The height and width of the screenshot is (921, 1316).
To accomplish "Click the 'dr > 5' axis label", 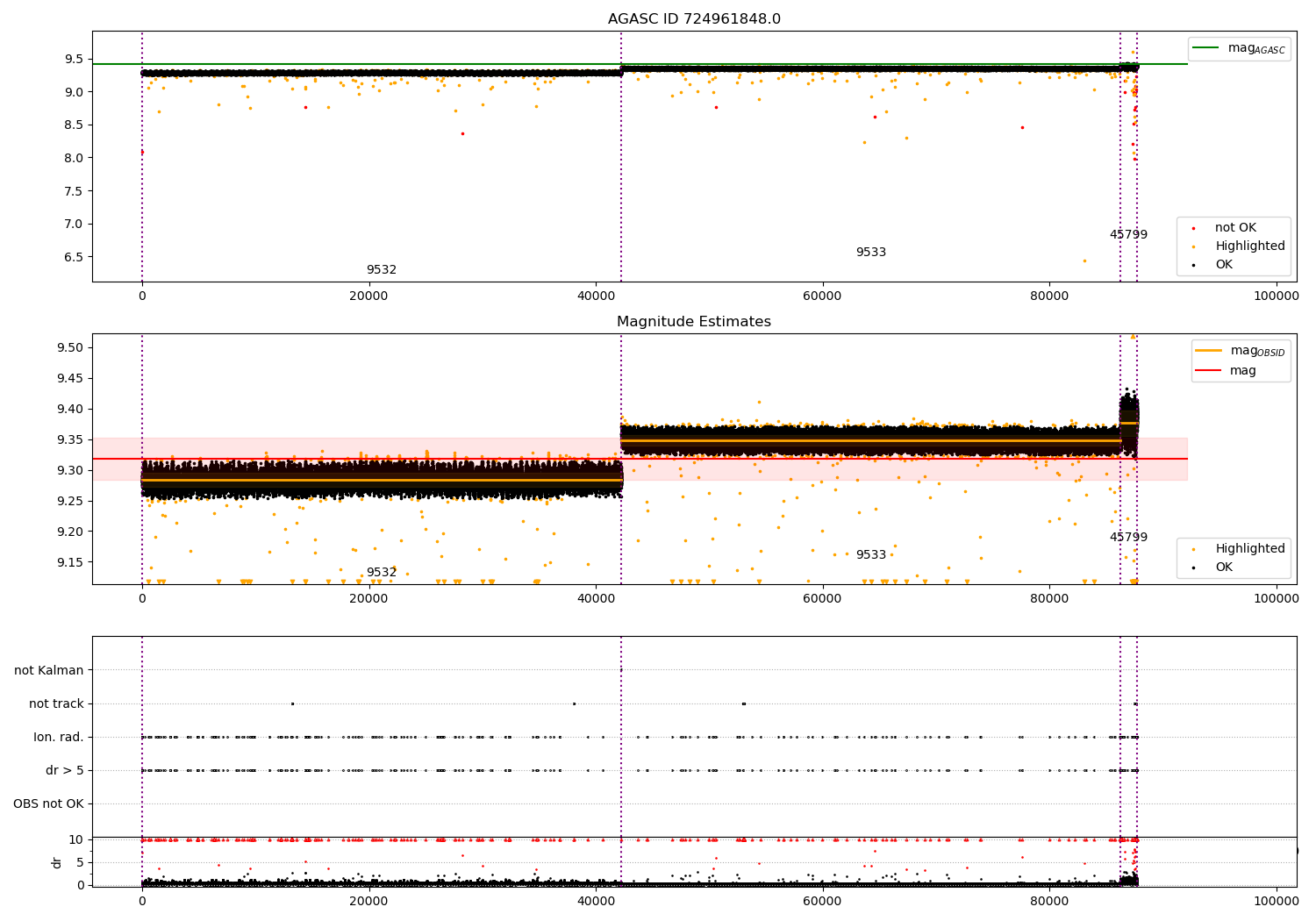I will coord(65,770).
